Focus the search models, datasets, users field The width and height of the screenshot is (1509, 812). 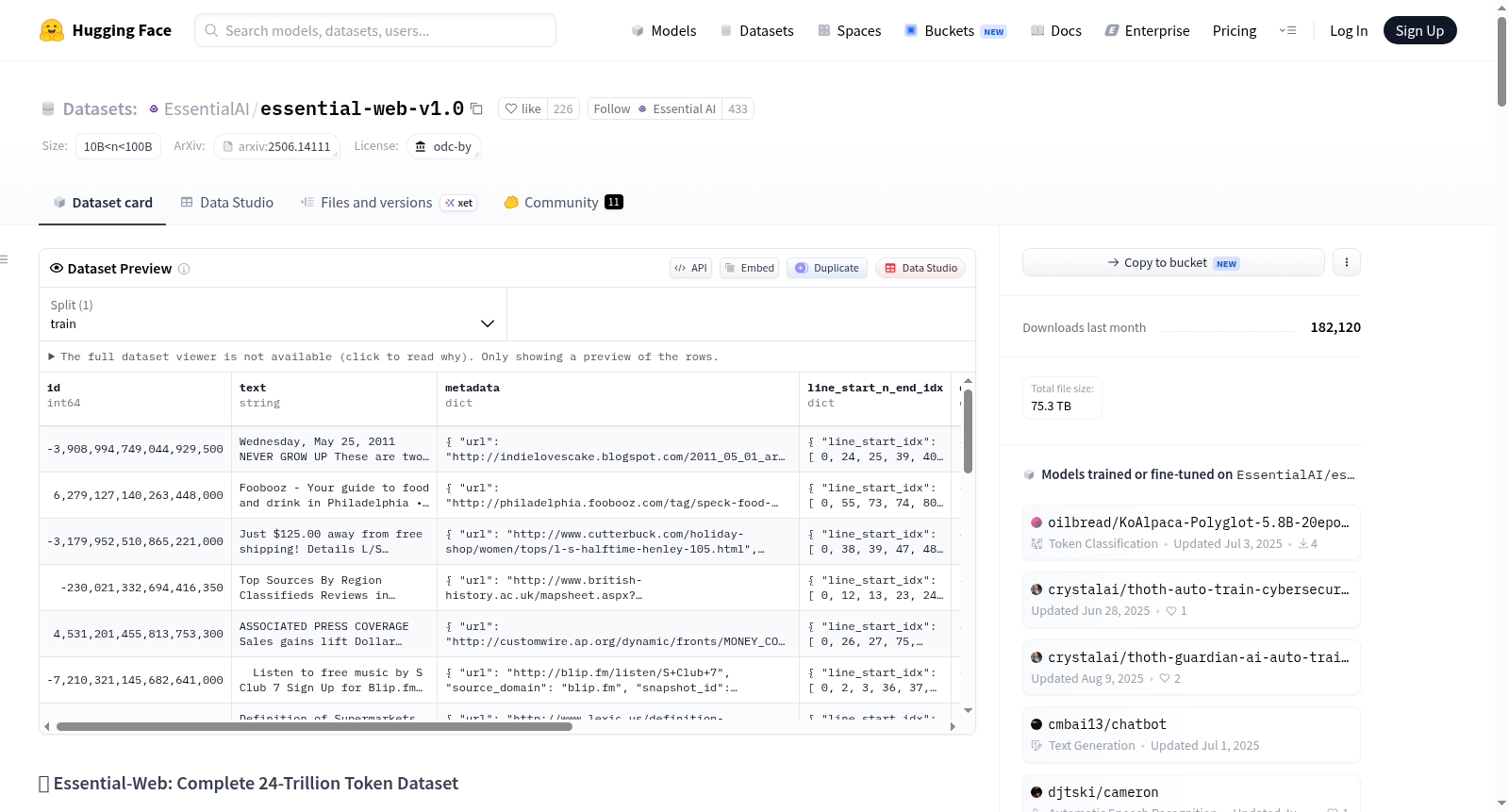(375, 30)
